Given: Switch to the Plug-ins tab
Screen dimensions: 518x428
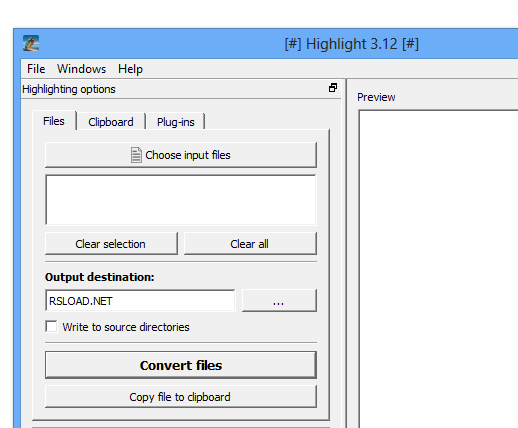Looking at the screenshot, I should [176, 122].
